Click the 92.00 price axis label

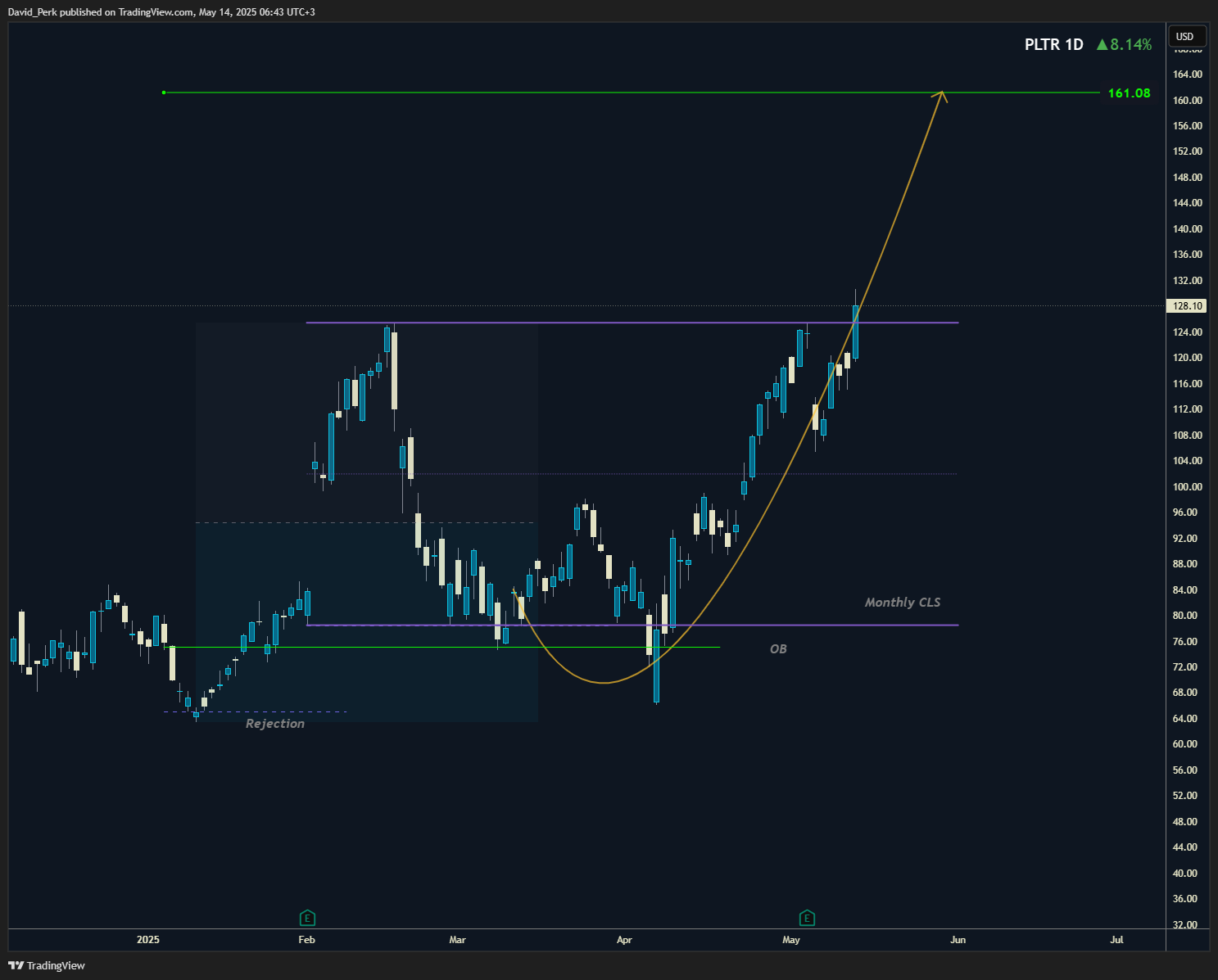pos(1187,539)
